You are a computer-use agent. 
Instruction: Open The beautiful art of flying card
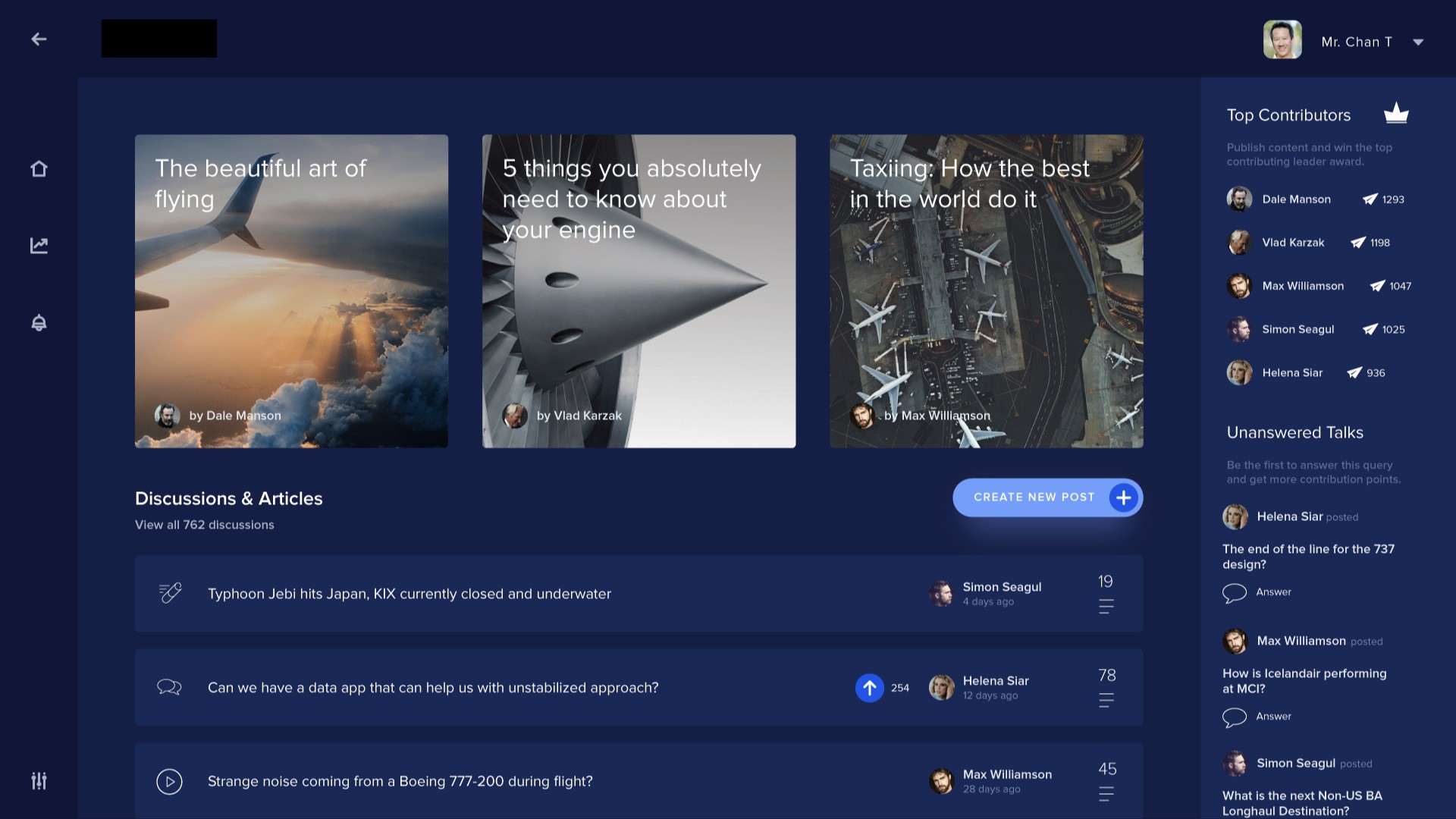[291, 291]
